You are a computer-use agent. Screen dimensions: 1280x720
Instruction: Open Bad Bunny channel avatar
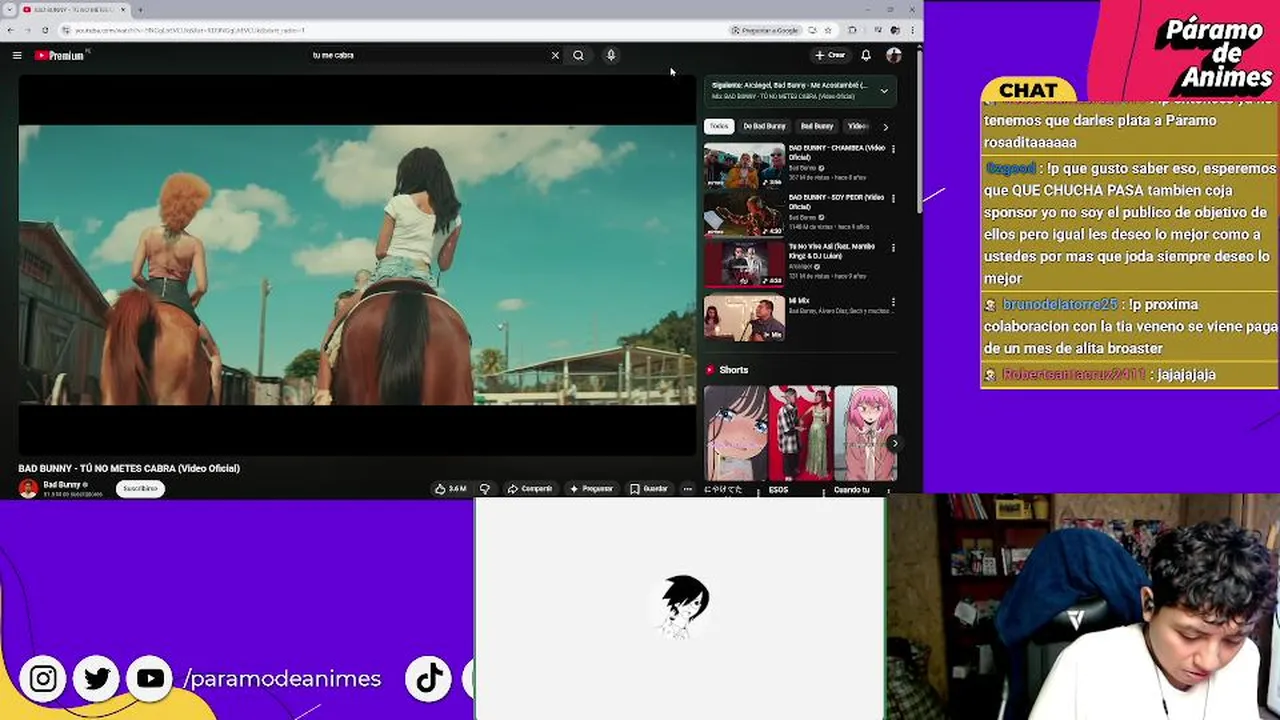pos(28,488)
